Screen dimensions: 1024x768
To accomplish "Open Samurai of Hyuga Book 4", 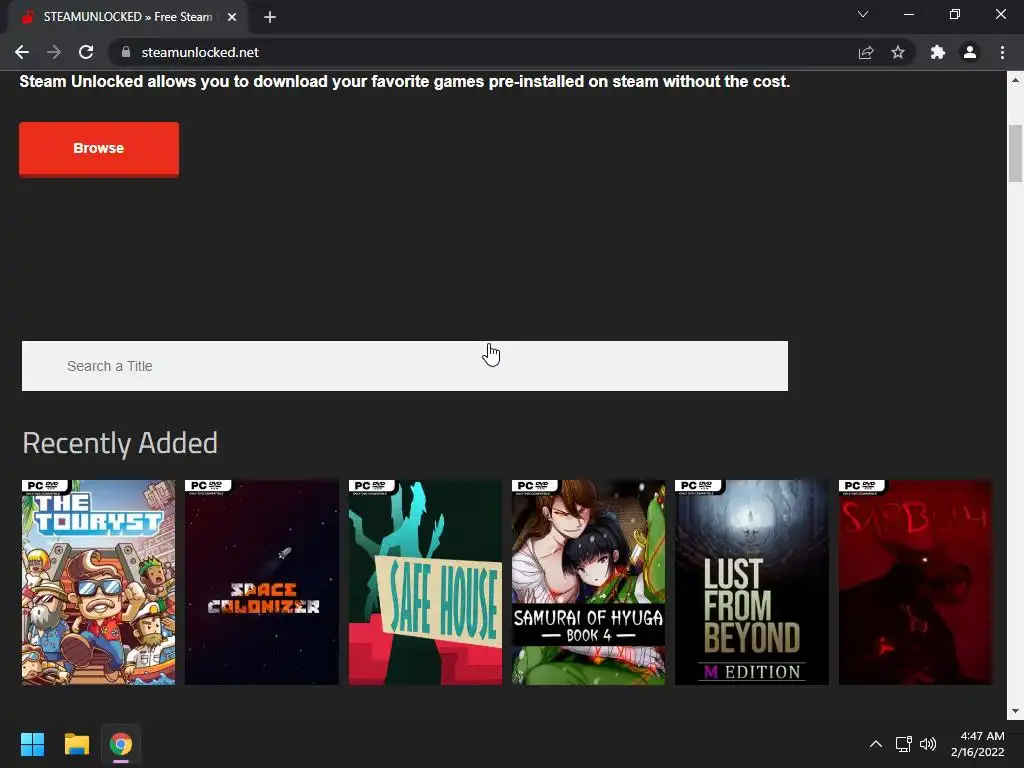I will [x=588, y=583].
